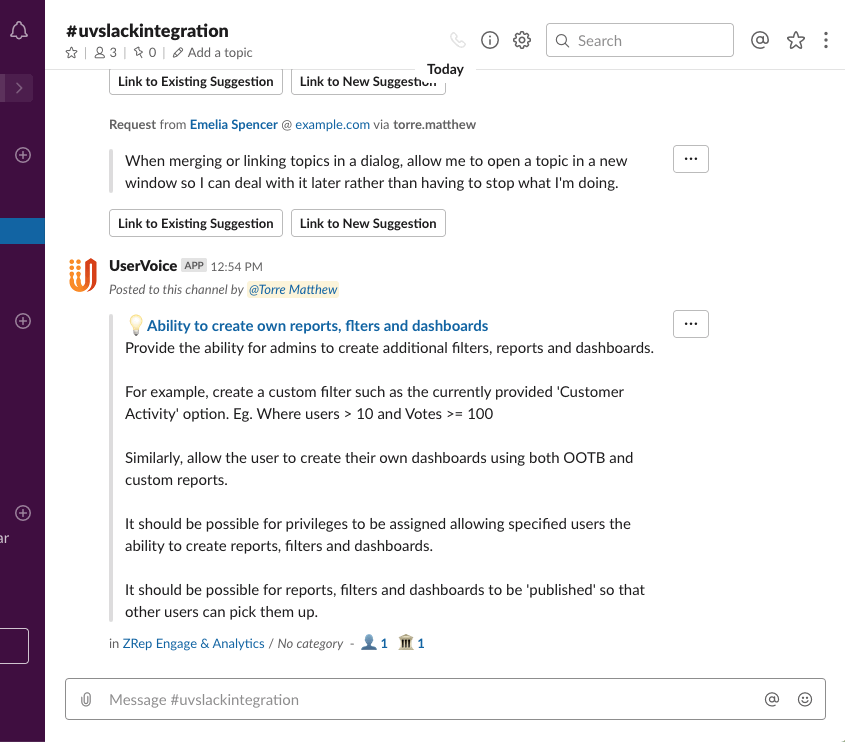Click the supporters person icon count
Screen dimensions: 845x742
[375, 643]
